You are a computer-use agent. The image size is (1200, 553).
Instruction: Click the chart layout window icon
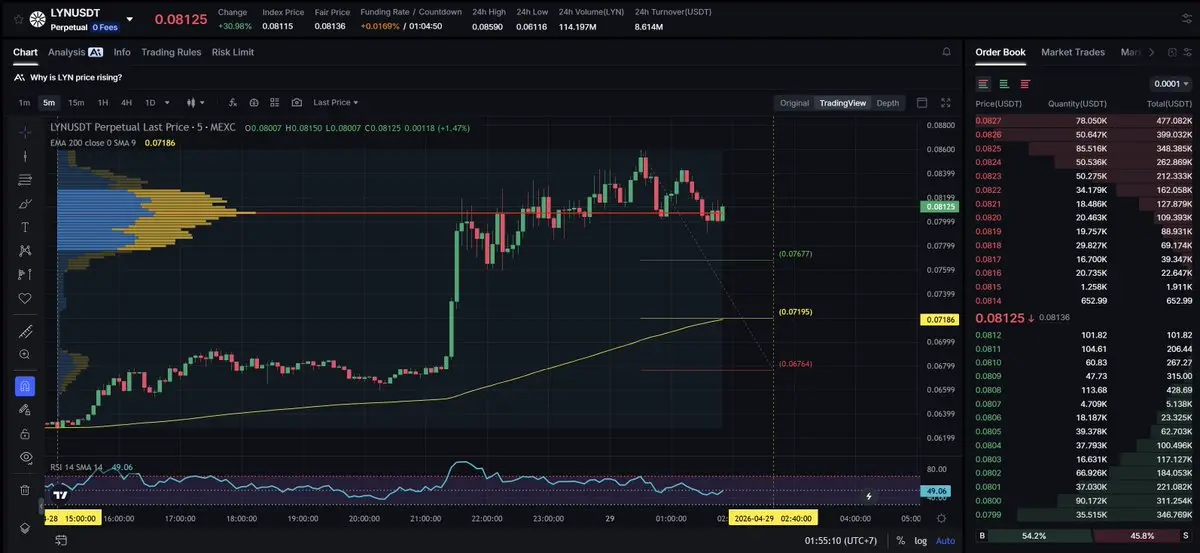click(922, 103)
